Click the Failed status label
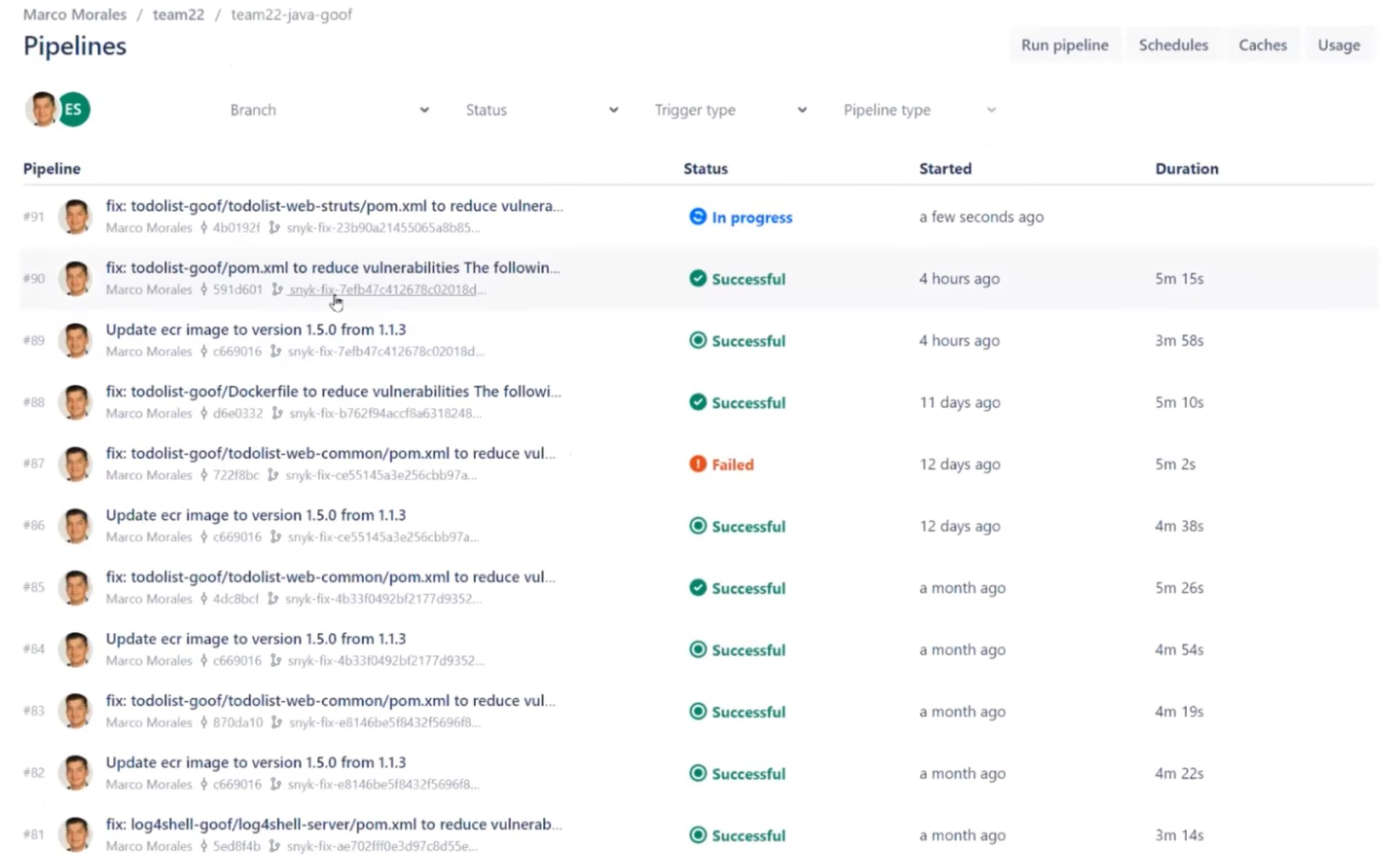This screenshot has width=1400, height=865. (x=732, y=465)
